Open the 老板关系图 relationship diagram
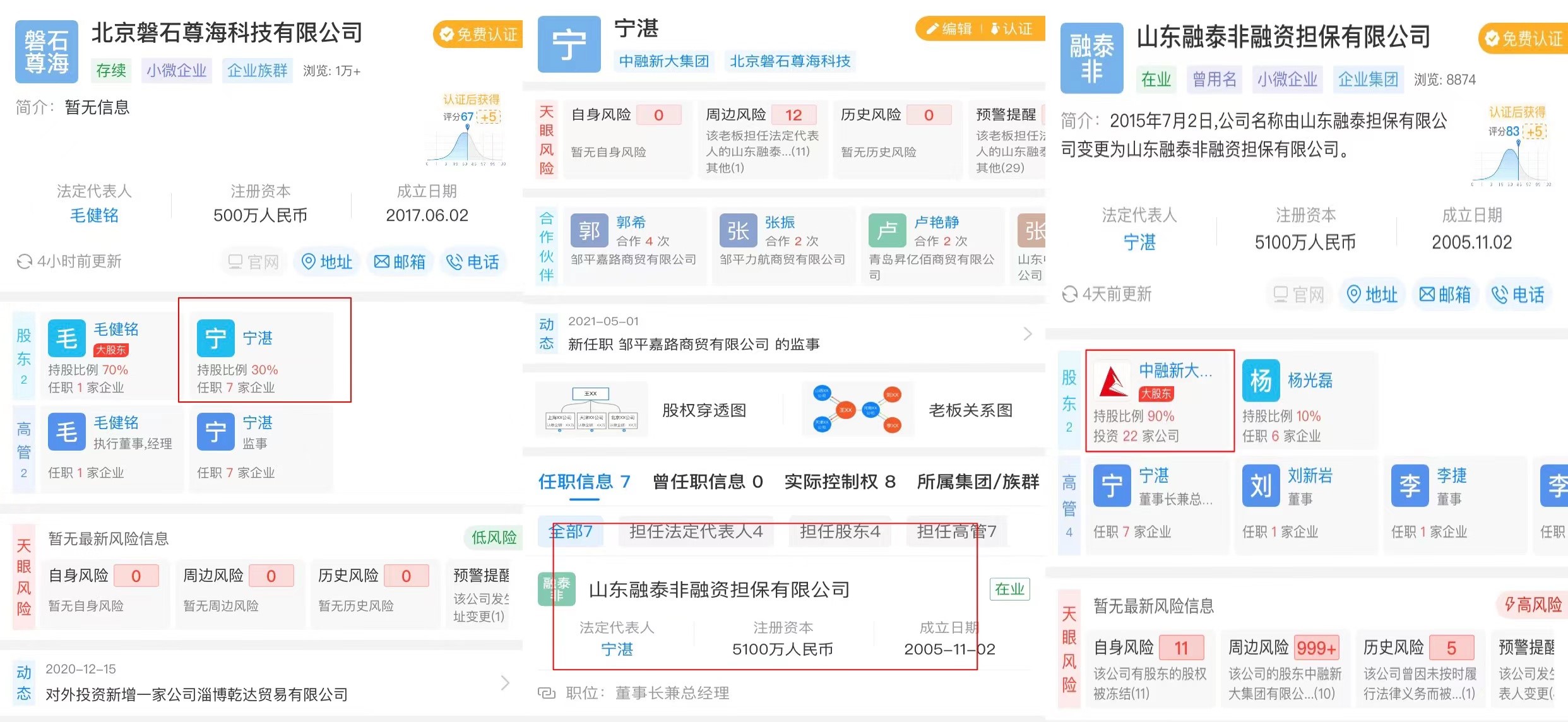Screen dimensions: 1568x722 pos(970,409)
